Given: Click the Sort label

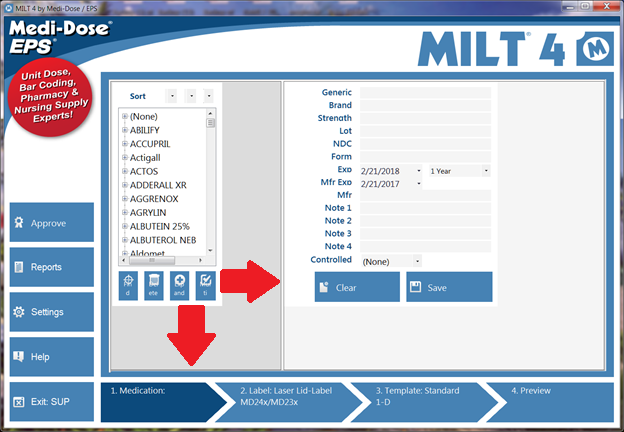Looking at the screenshot, I should pos(138,96).
